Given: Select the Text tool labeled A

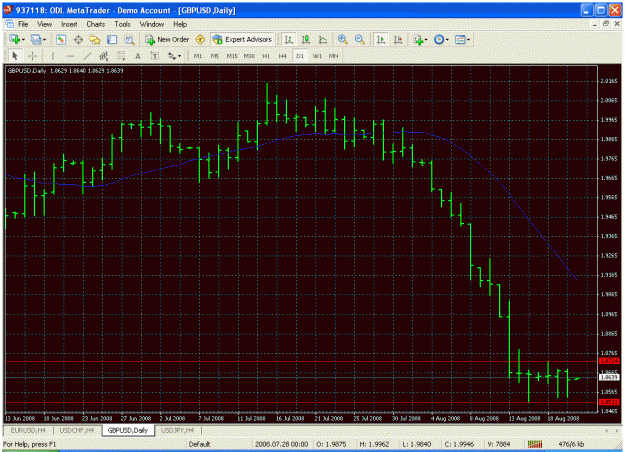Looking at the screenshot, I should [x=138, y=56].
